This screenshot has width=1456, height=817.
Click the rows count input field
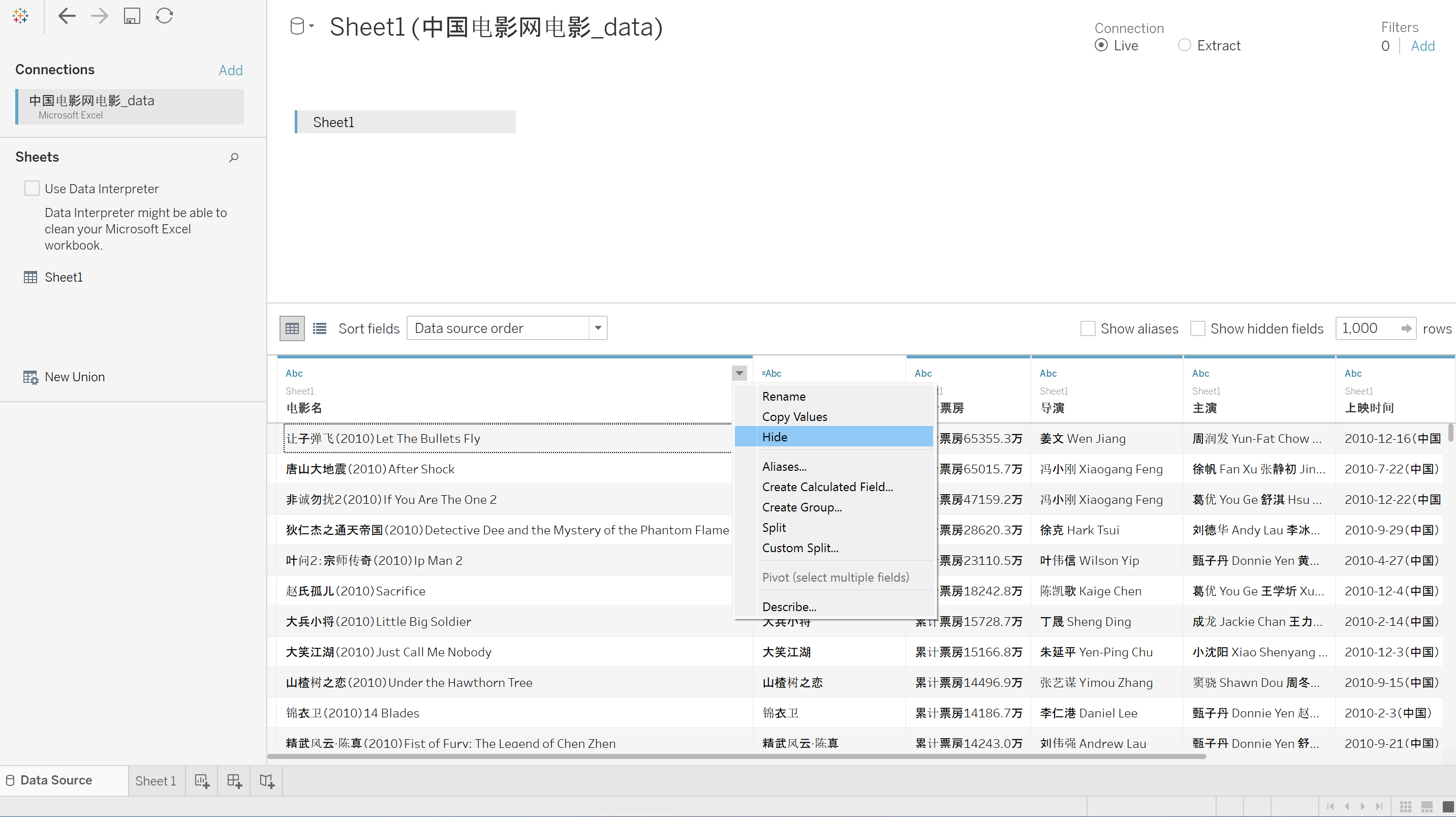1368,328
